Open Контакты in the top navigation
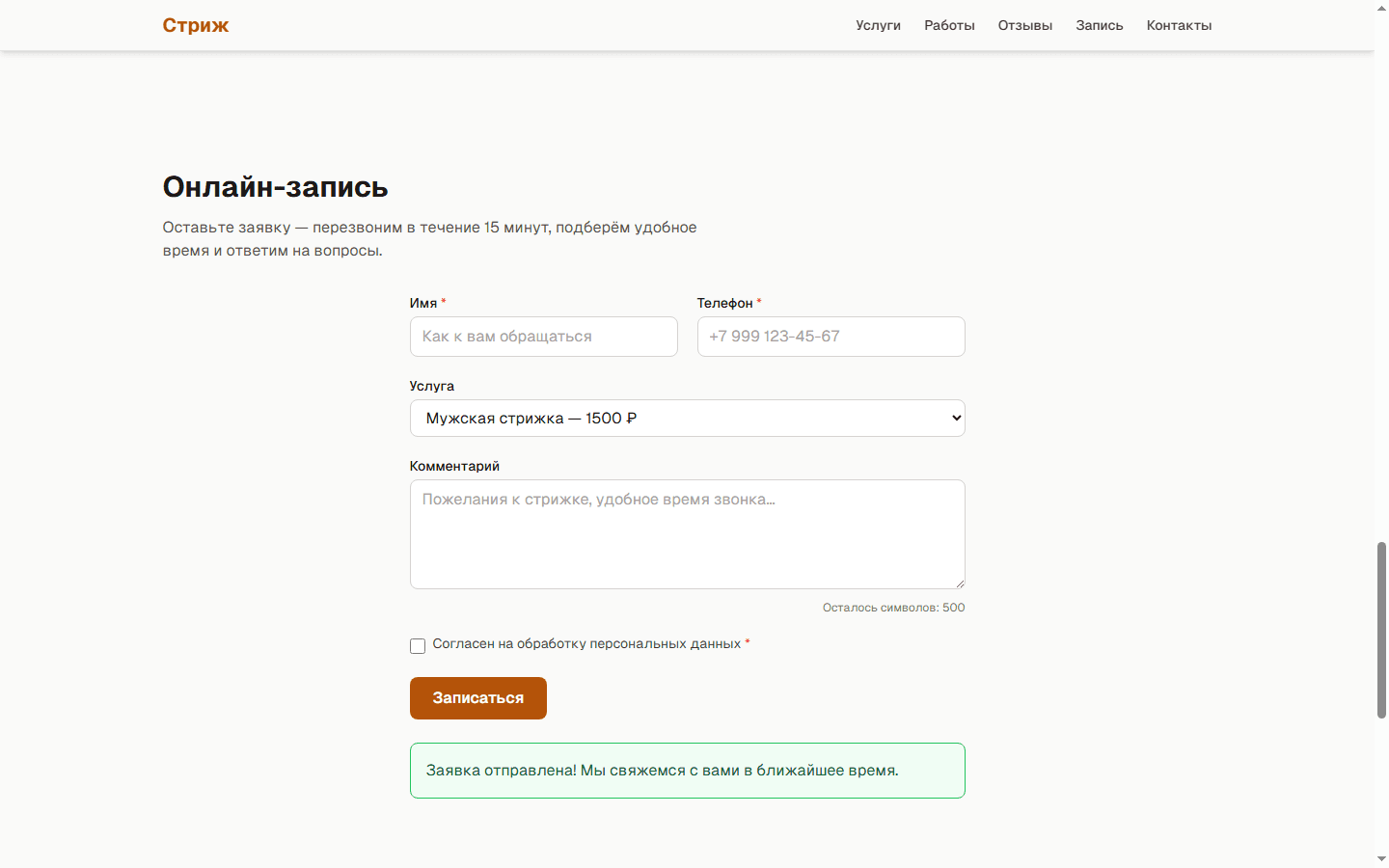Image resolution: width=1389 pixels, height=868 pixels. 1179,25
